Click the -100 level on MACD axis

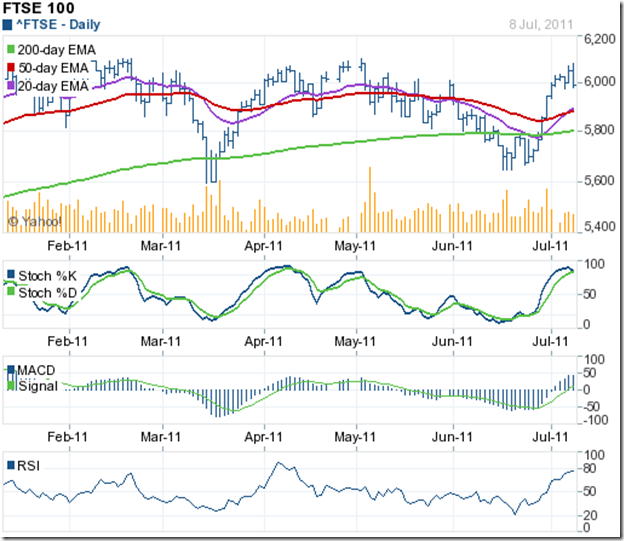click(x=593, y=420)
